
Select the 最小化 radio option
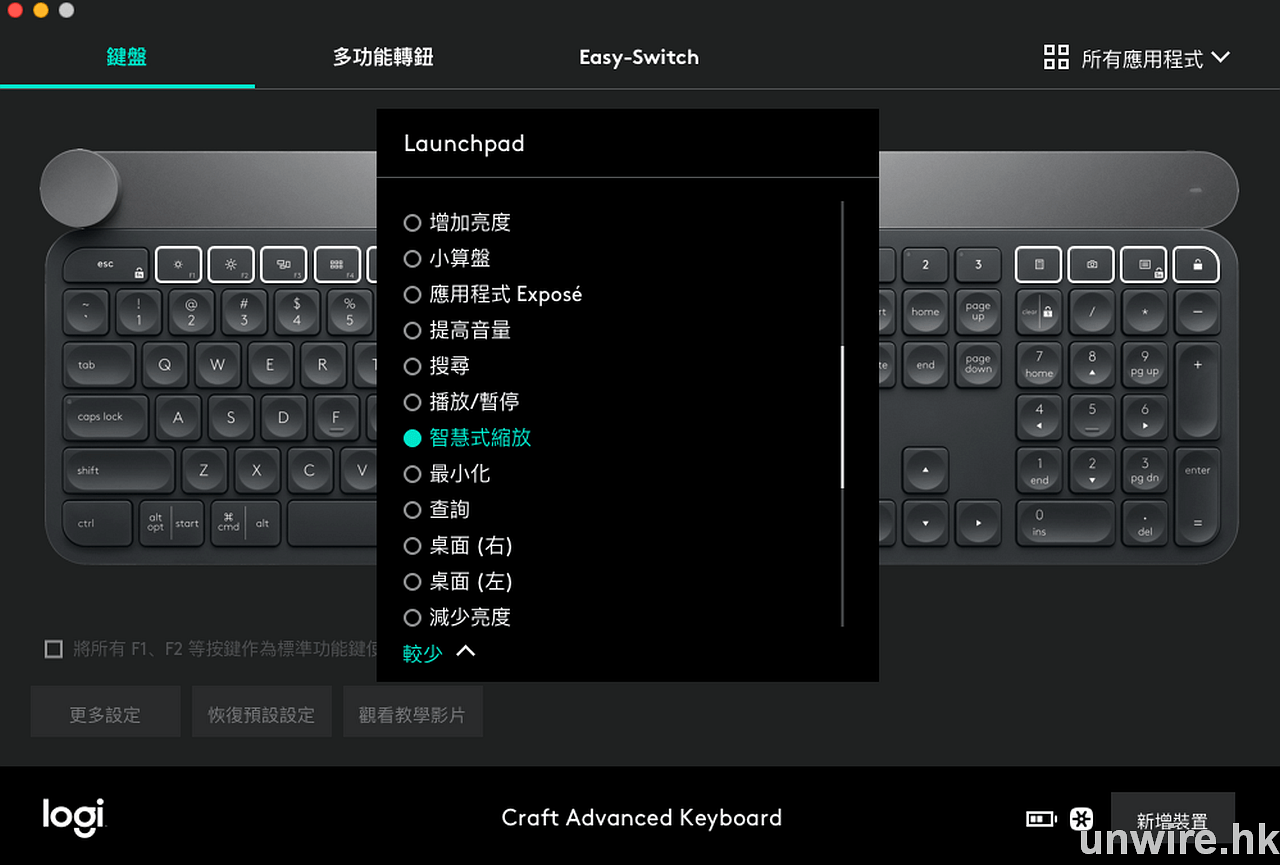point(412,474)
